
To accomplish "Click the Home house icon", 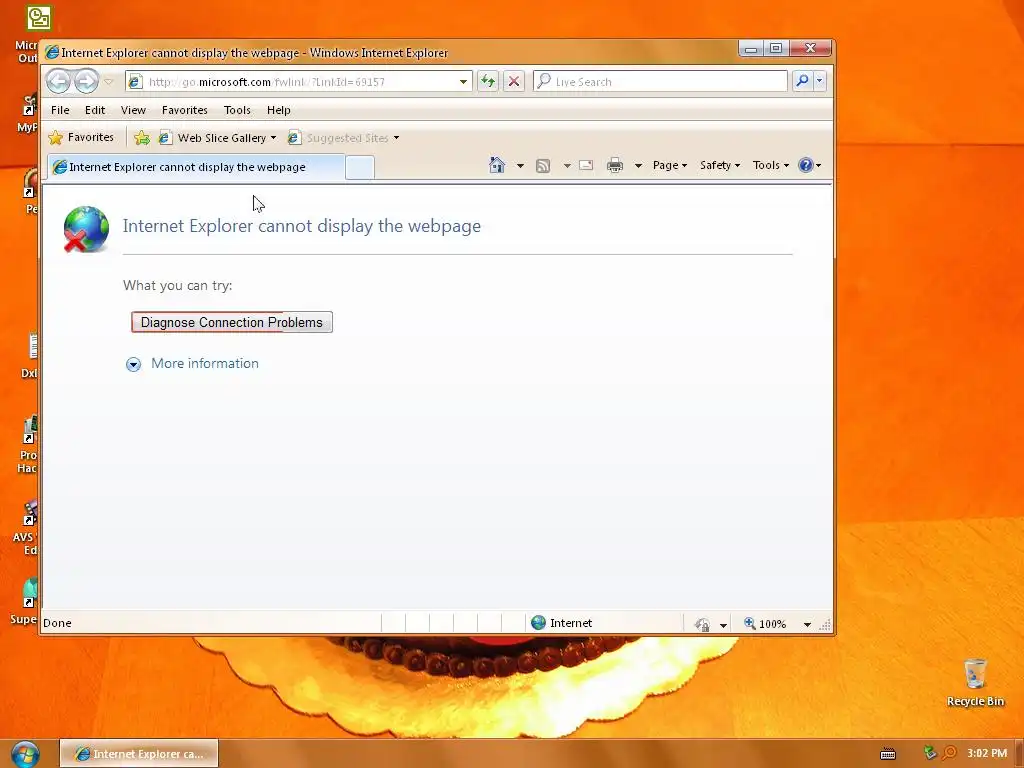I will click(x=497, y=165).
